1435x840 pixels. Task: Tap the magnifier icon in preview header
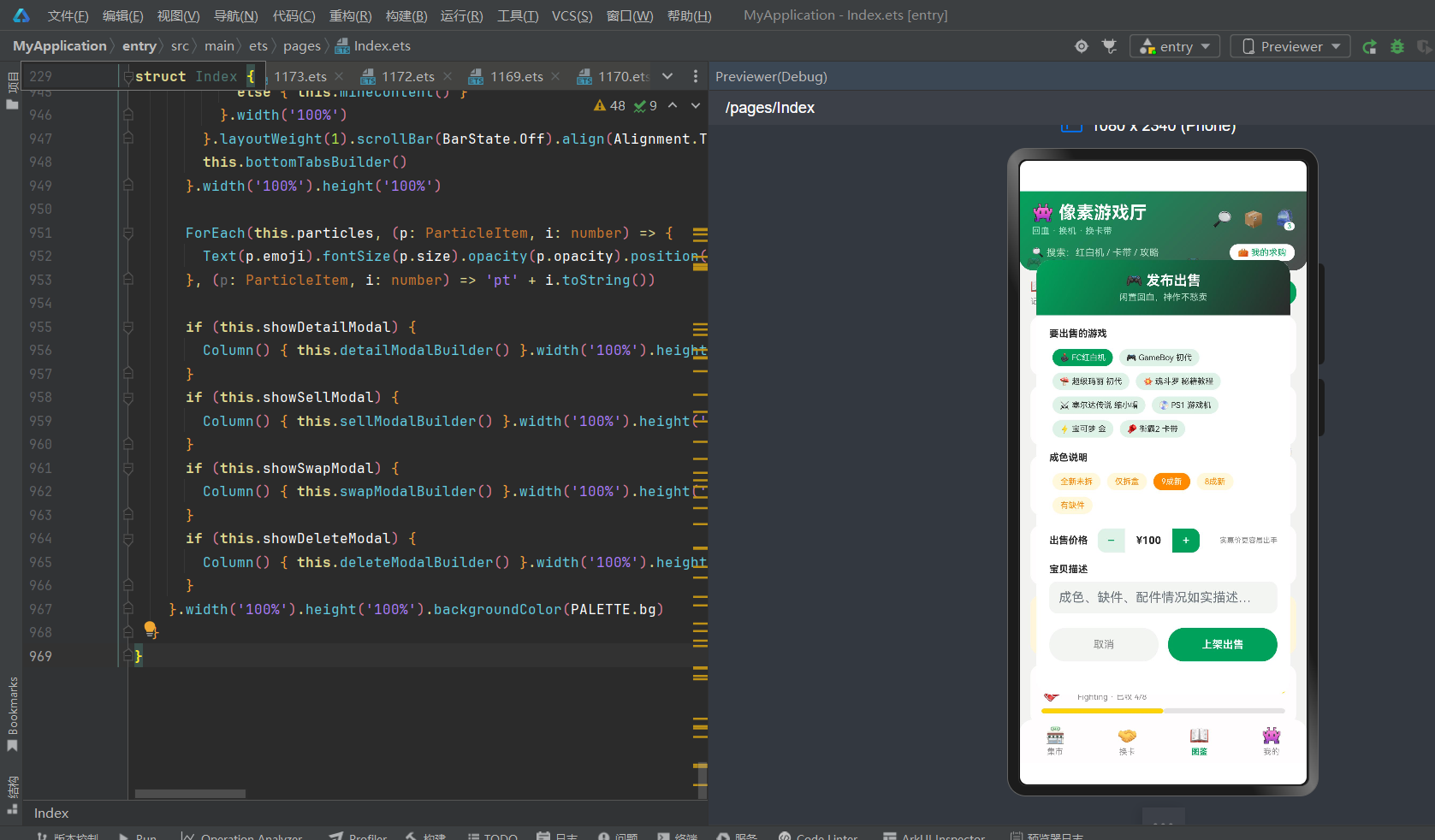(x=1223, y=218)
